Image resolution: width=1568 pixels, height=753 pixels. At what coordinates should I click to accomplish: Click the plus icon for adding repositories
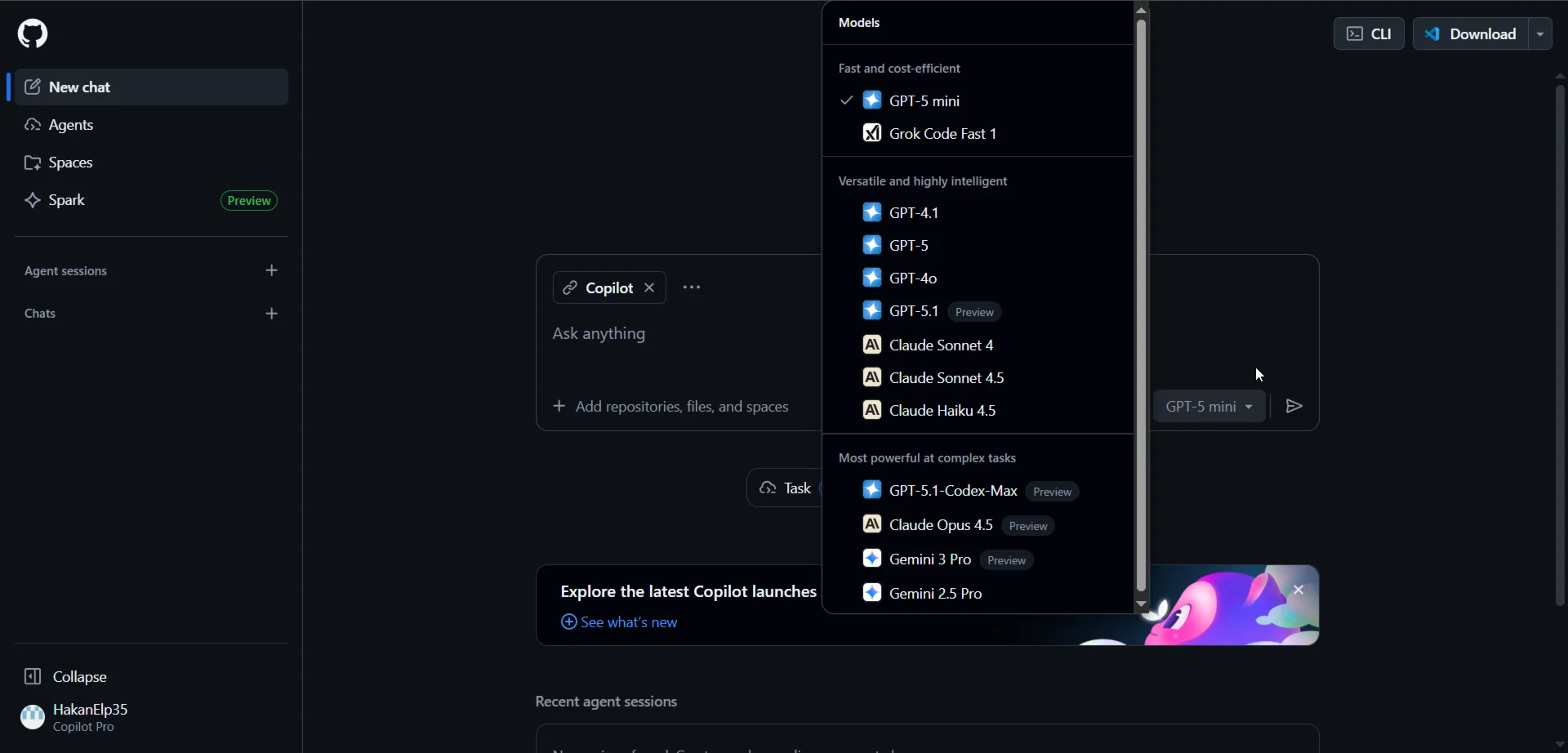pos(559,407)
